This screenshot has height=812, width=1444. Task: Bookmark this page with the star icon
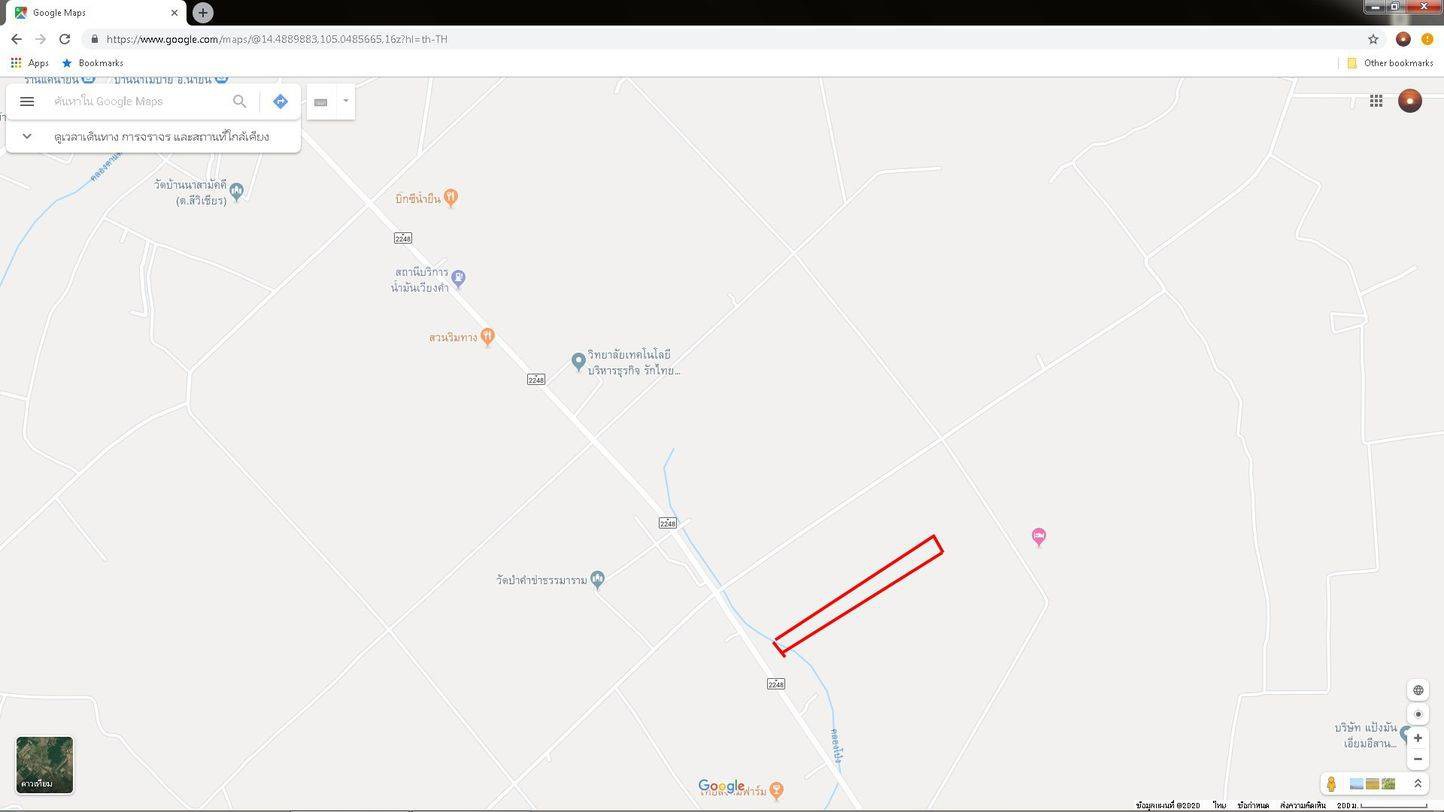point(1373,39)
